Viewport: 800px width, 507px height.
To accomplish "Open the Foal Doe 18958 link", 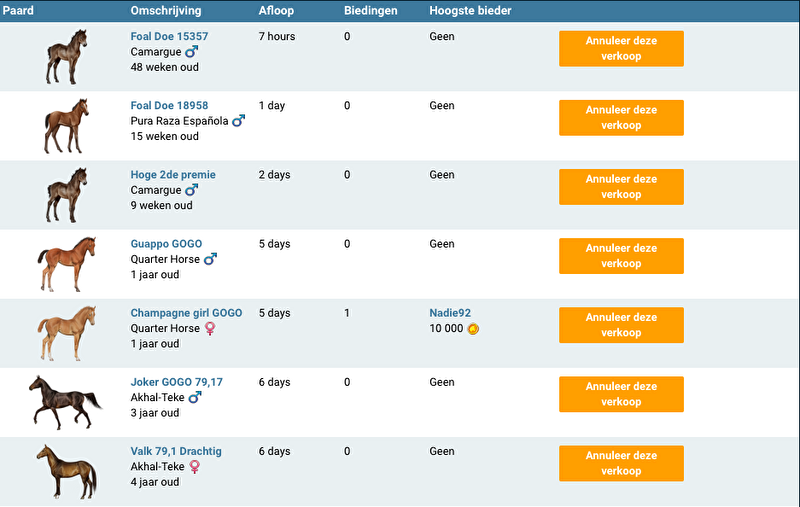I will (x=169, y=105).
